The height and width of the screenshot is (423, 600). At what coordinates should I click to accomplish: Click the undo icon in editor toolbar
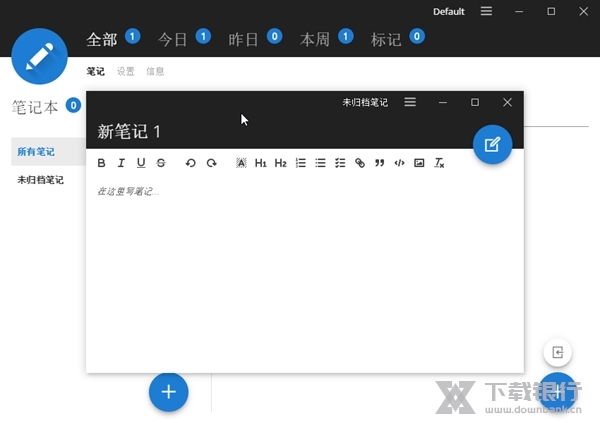point(191,163)
